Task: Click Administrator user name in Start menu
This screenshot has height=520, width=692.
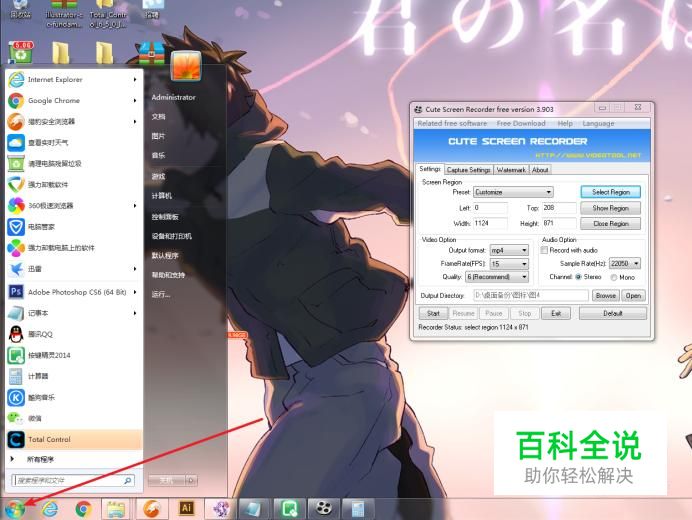Action: (173, 97)
